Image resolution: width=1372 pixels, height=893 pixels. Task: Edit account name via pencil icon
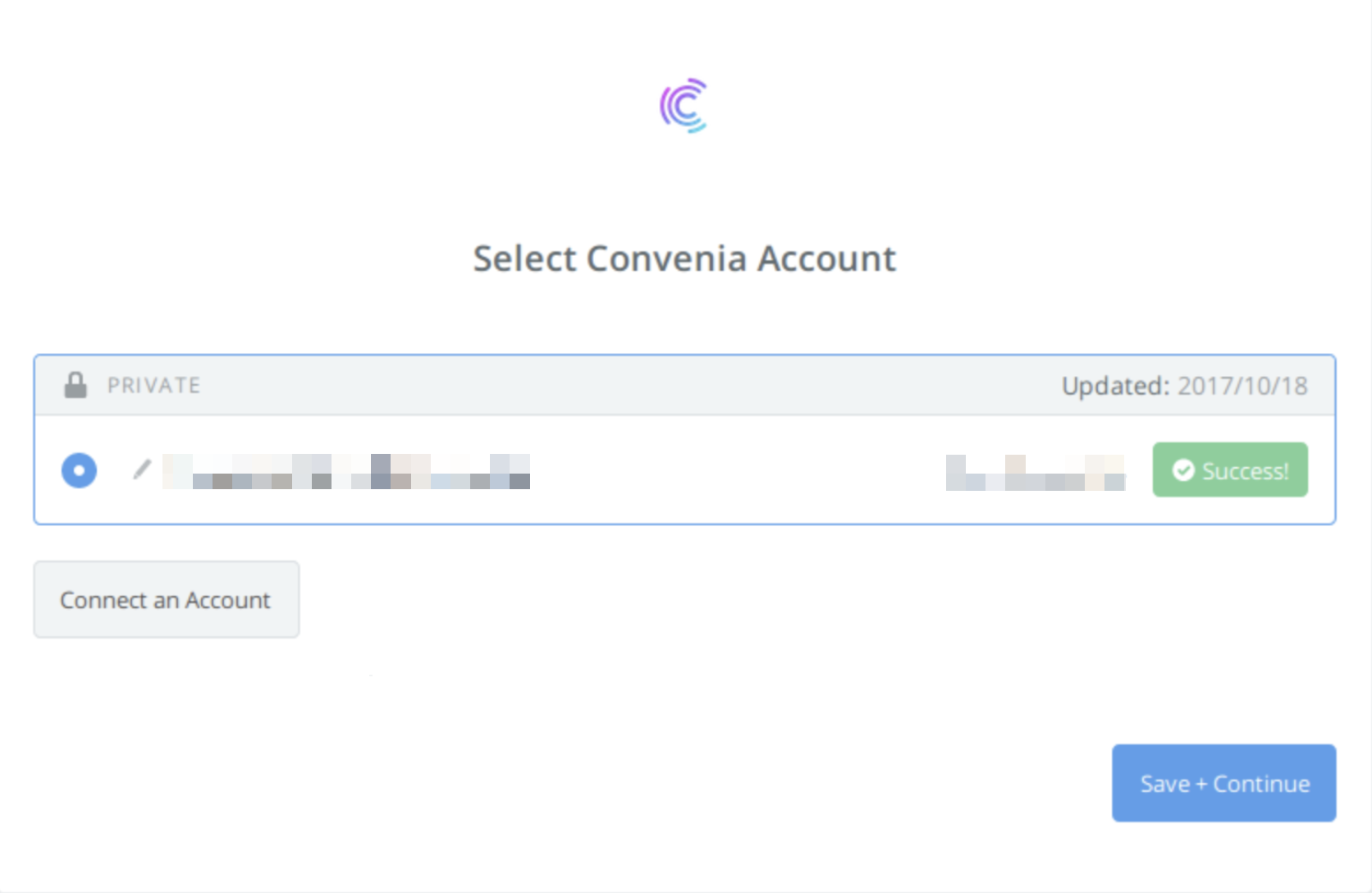pos(142,469)
